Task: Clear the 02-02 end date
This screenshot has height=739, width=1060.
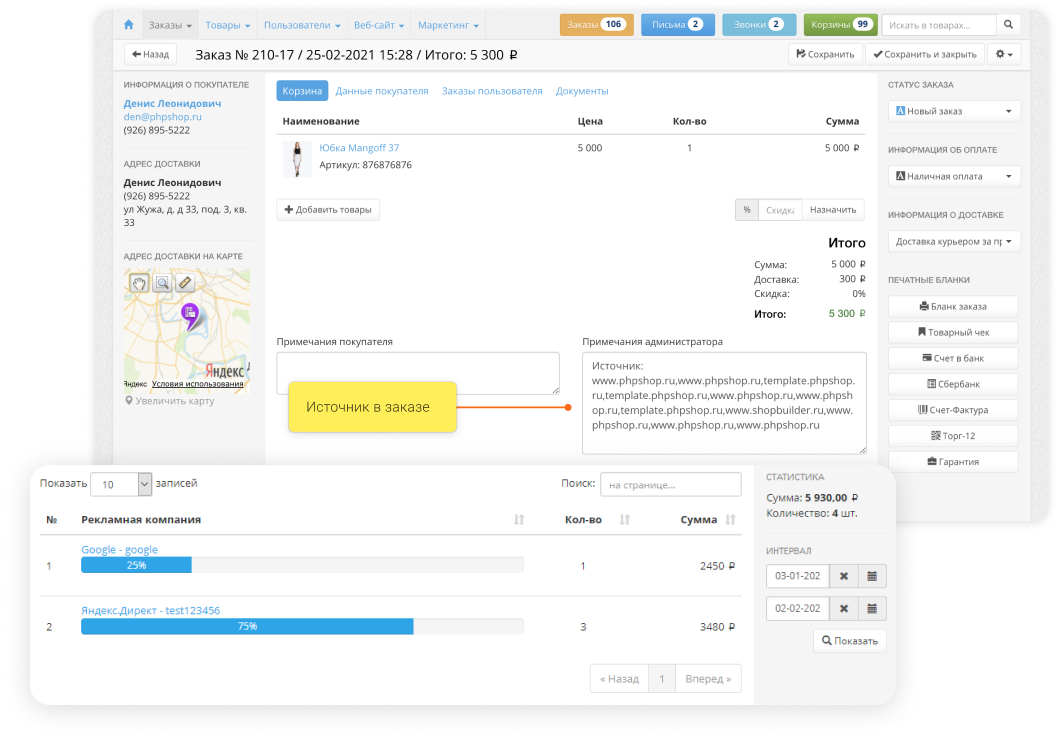Action: pyautogui.click(x=844, y=609)
